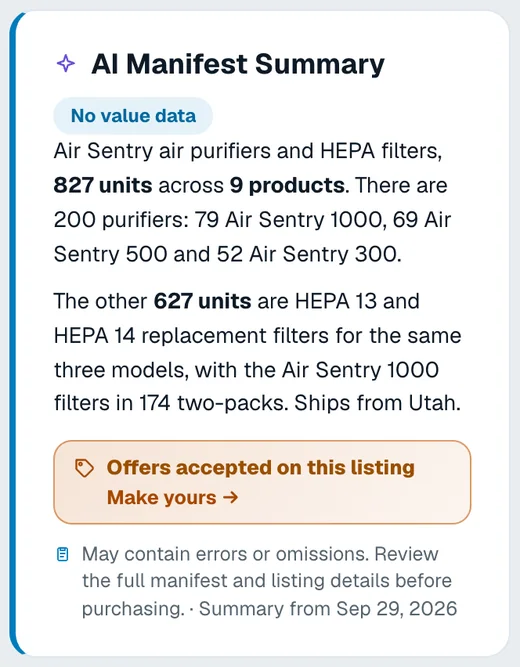
Task: Click the bold 9 products text
Action: tap(287, 185)
